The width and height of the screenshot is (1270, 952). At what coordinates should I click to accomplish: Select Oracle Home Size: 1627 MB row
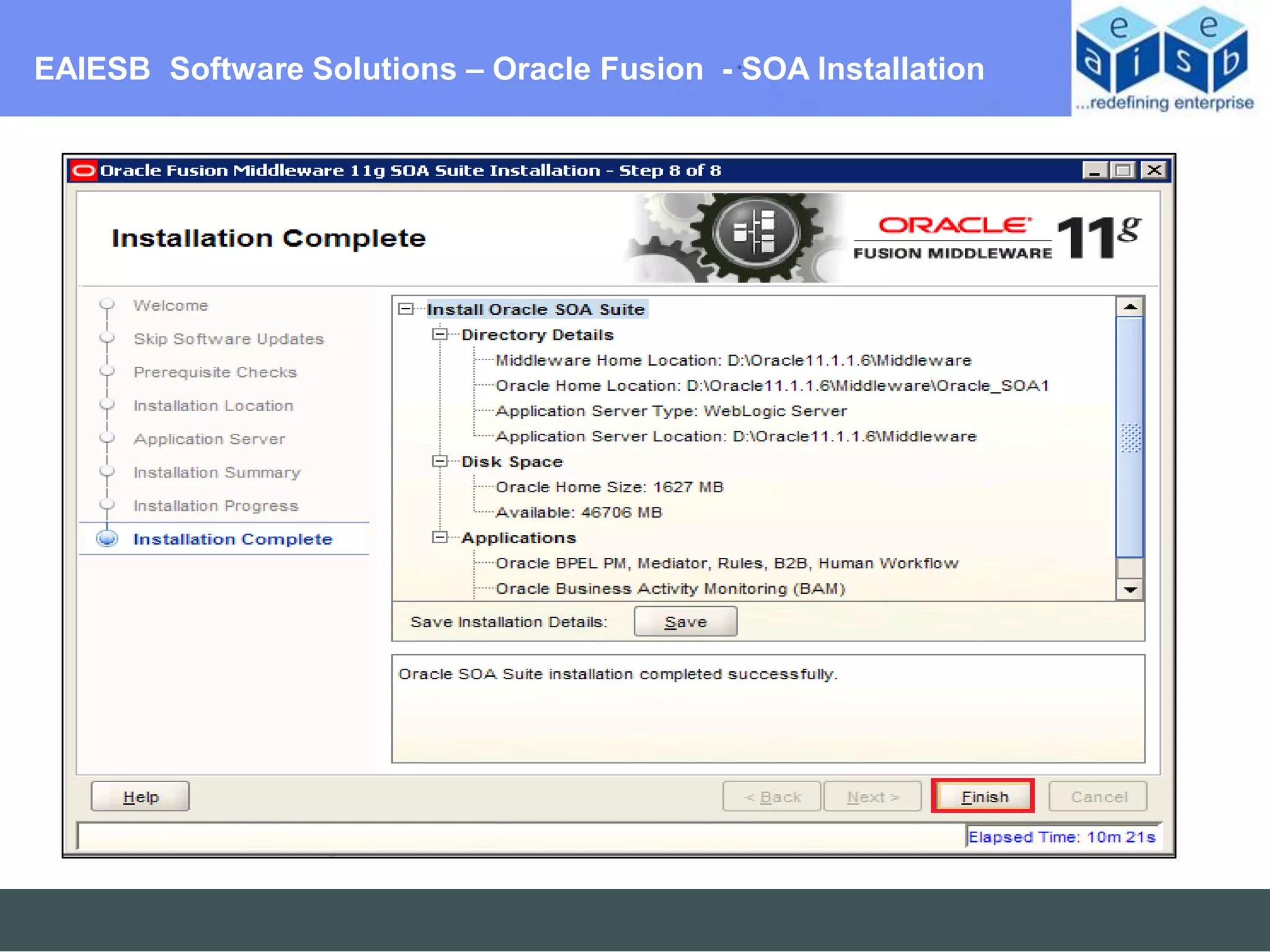click(610, 487)
